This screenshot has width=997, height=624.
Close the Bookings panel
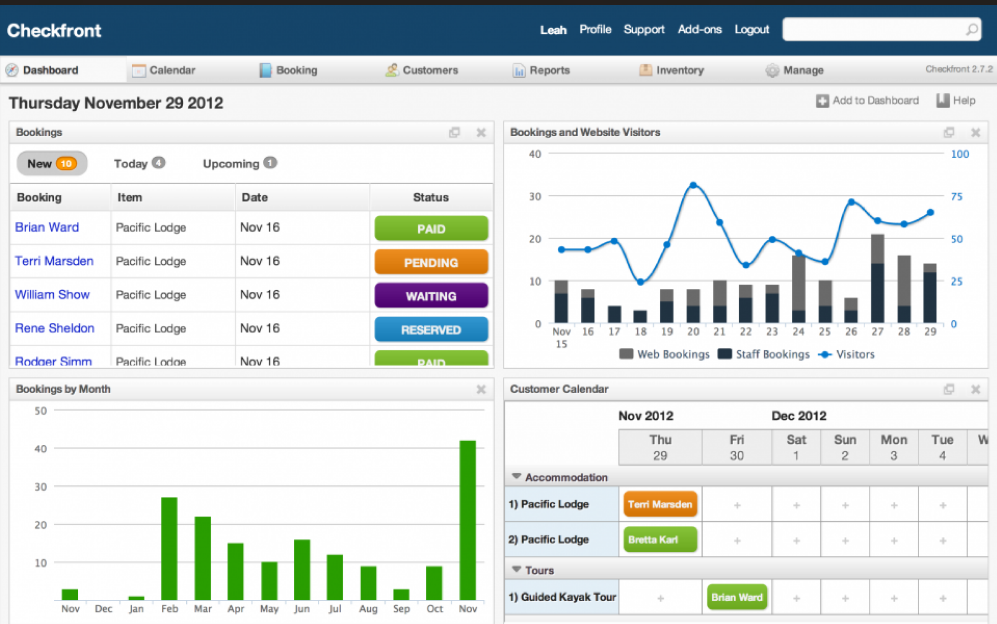coord(481,132)
